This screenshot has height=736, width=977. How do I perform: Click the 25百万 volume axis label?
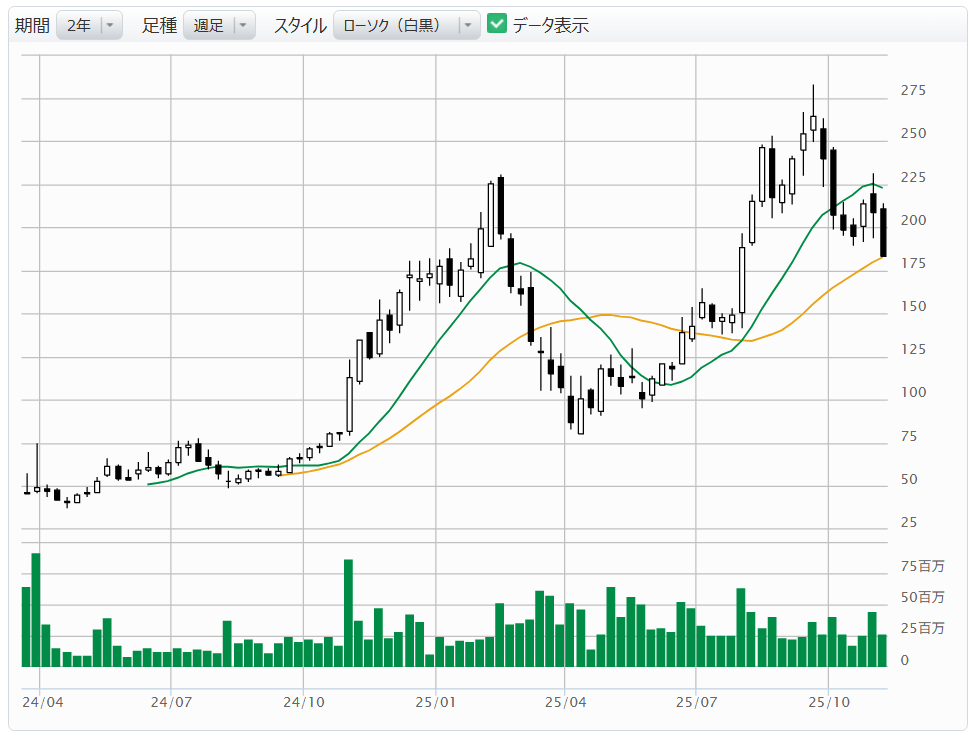(922, 629)
